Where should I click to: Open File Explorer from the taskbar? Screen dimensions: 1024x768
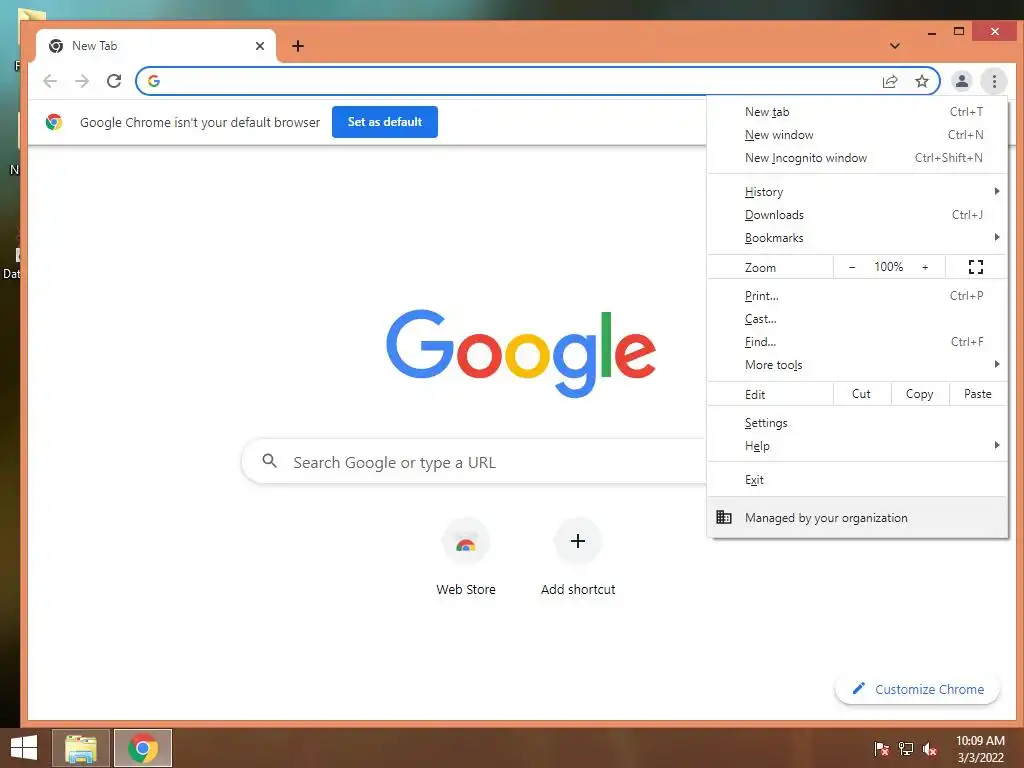tap(81, 748)
